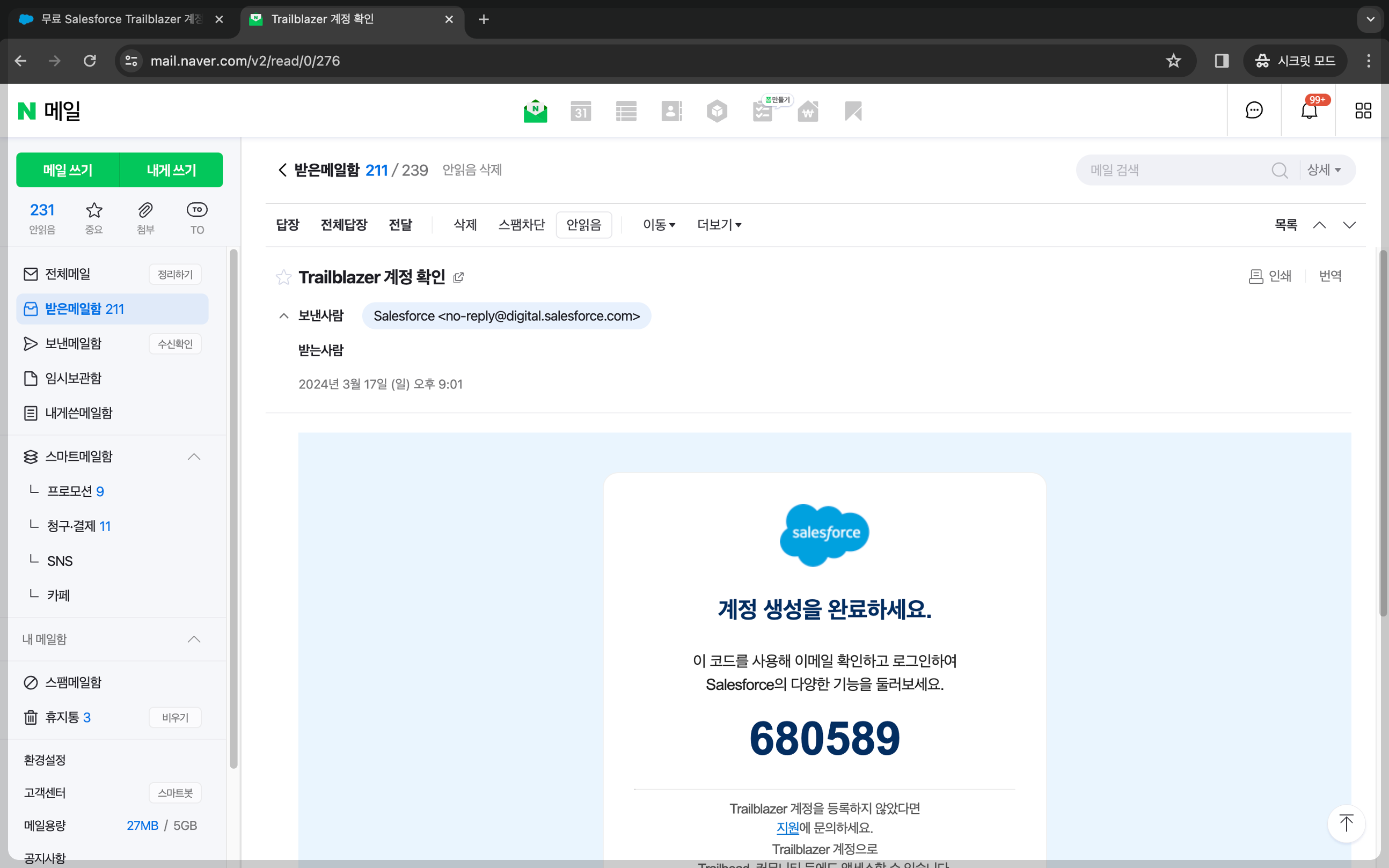Click the mail content vertical scrollbar

coord(1383,433)
